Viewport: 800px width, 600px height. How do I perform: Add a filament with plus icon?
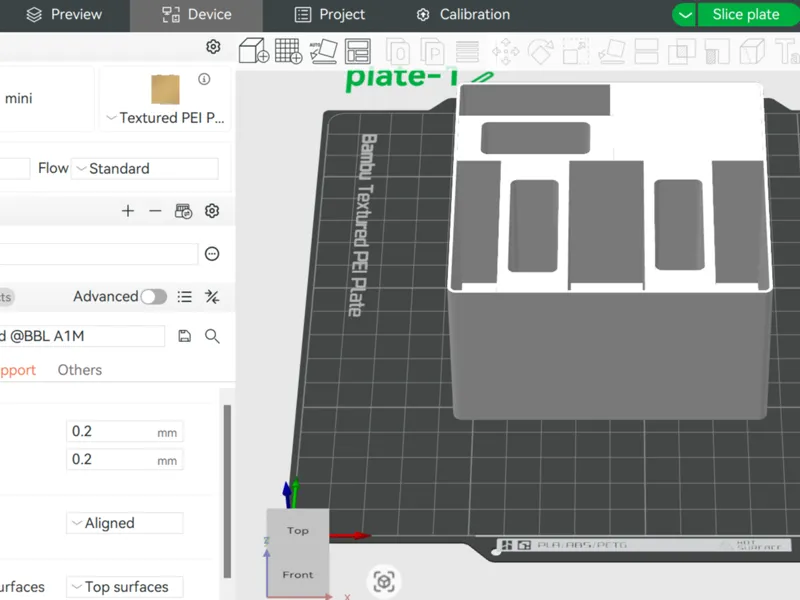pos(128,211)
